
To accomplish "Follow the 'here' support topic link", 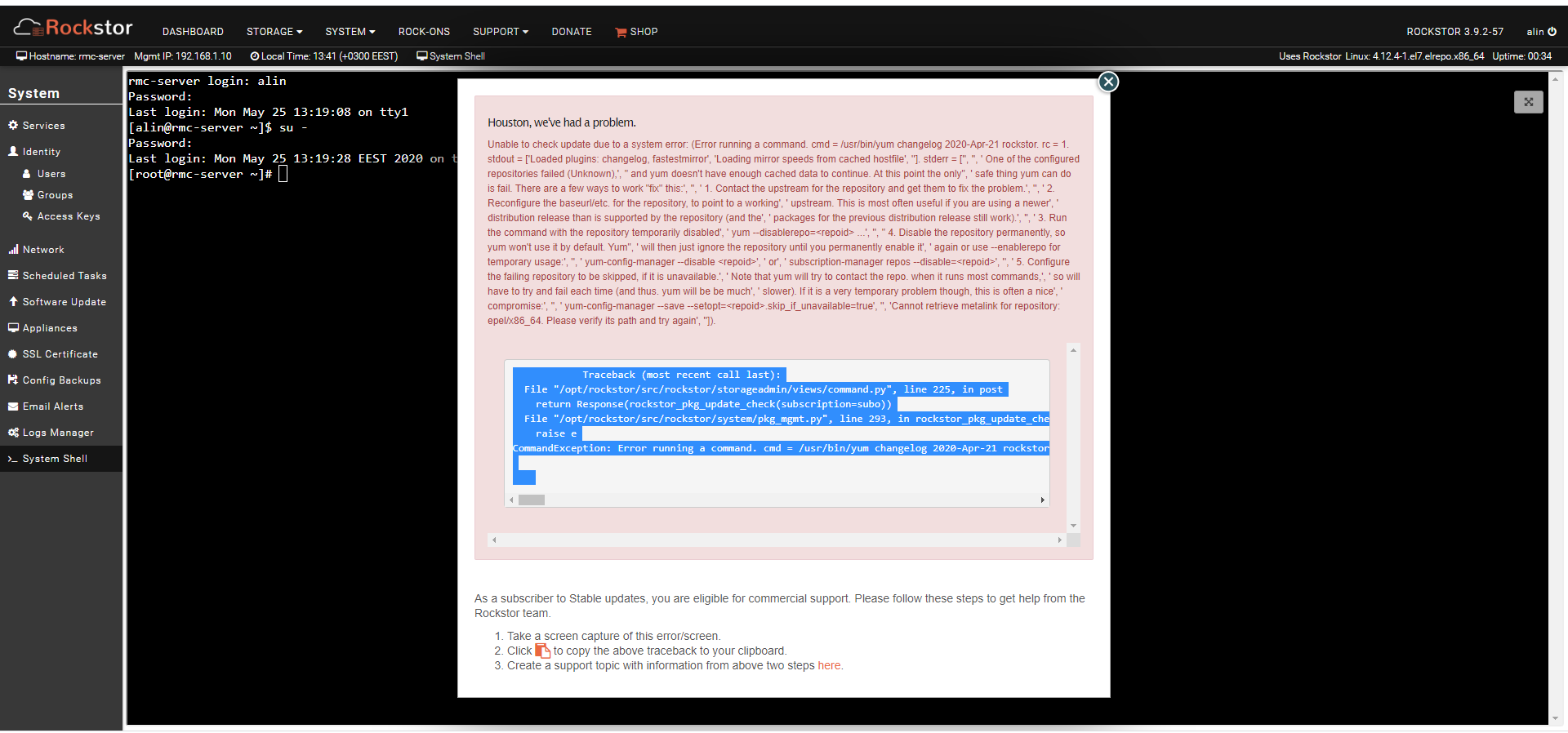I will click(x=829, y=665).
